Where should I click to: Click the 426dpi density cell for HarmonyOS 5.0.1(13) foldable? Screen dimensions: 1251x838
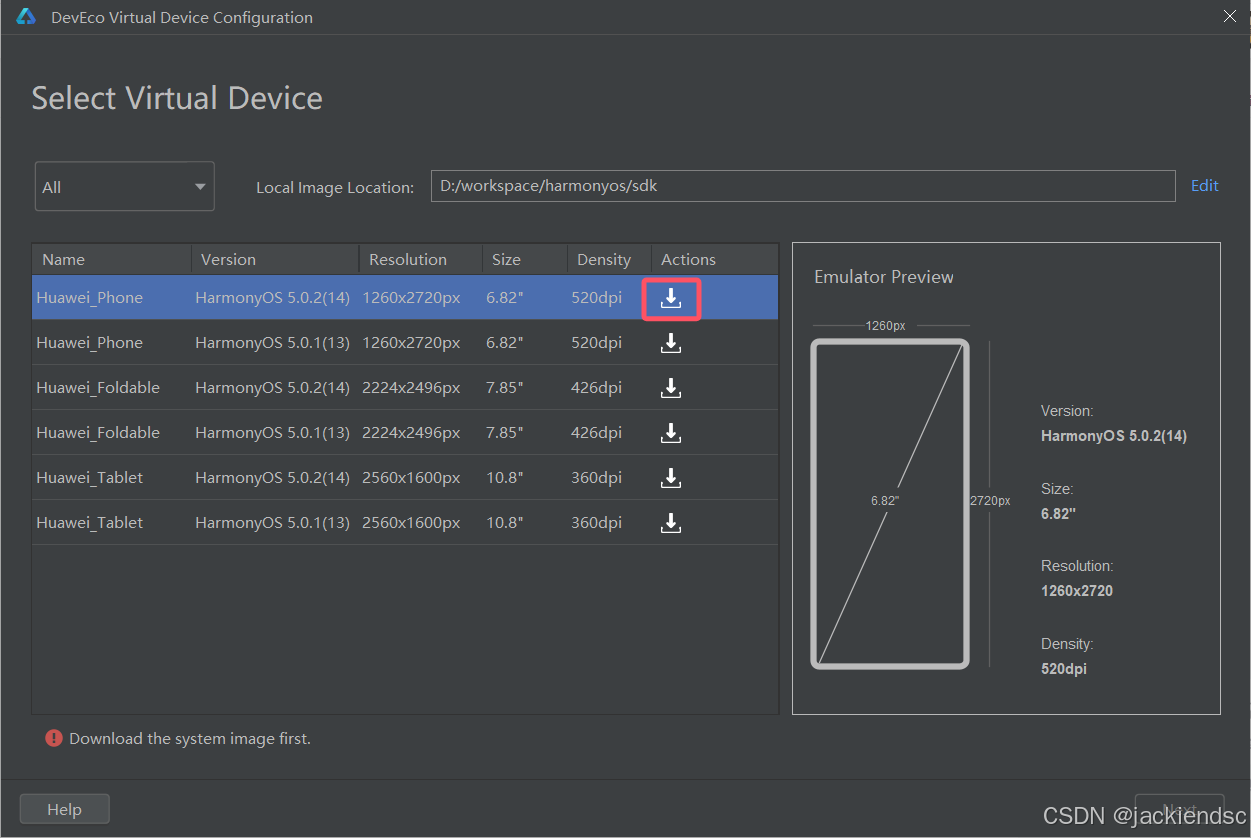click(596, 433)
